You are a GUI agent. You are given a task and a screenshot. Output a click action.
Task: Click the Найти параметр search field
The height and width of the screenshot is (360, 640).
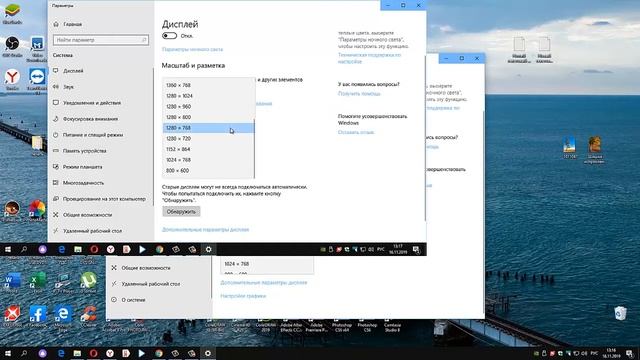tap(101, 40)
